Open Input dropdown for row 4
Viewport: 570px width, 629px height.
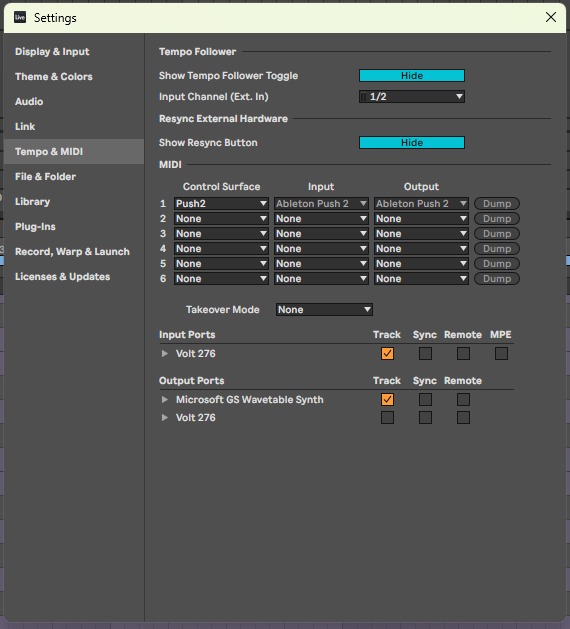[321, 249]
